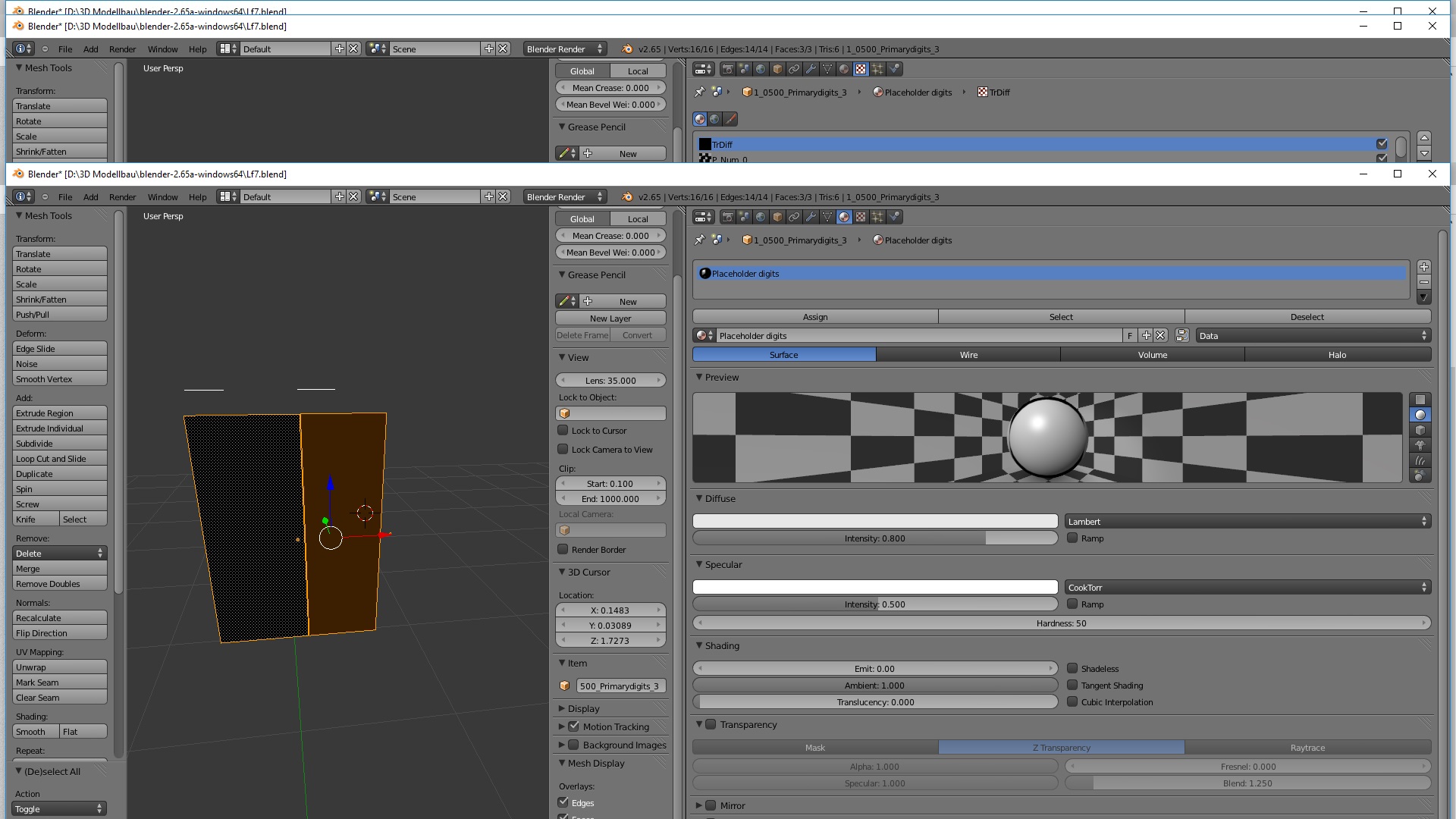
Task: Select the Halo material type tab
Action: tap(1337, 354)
